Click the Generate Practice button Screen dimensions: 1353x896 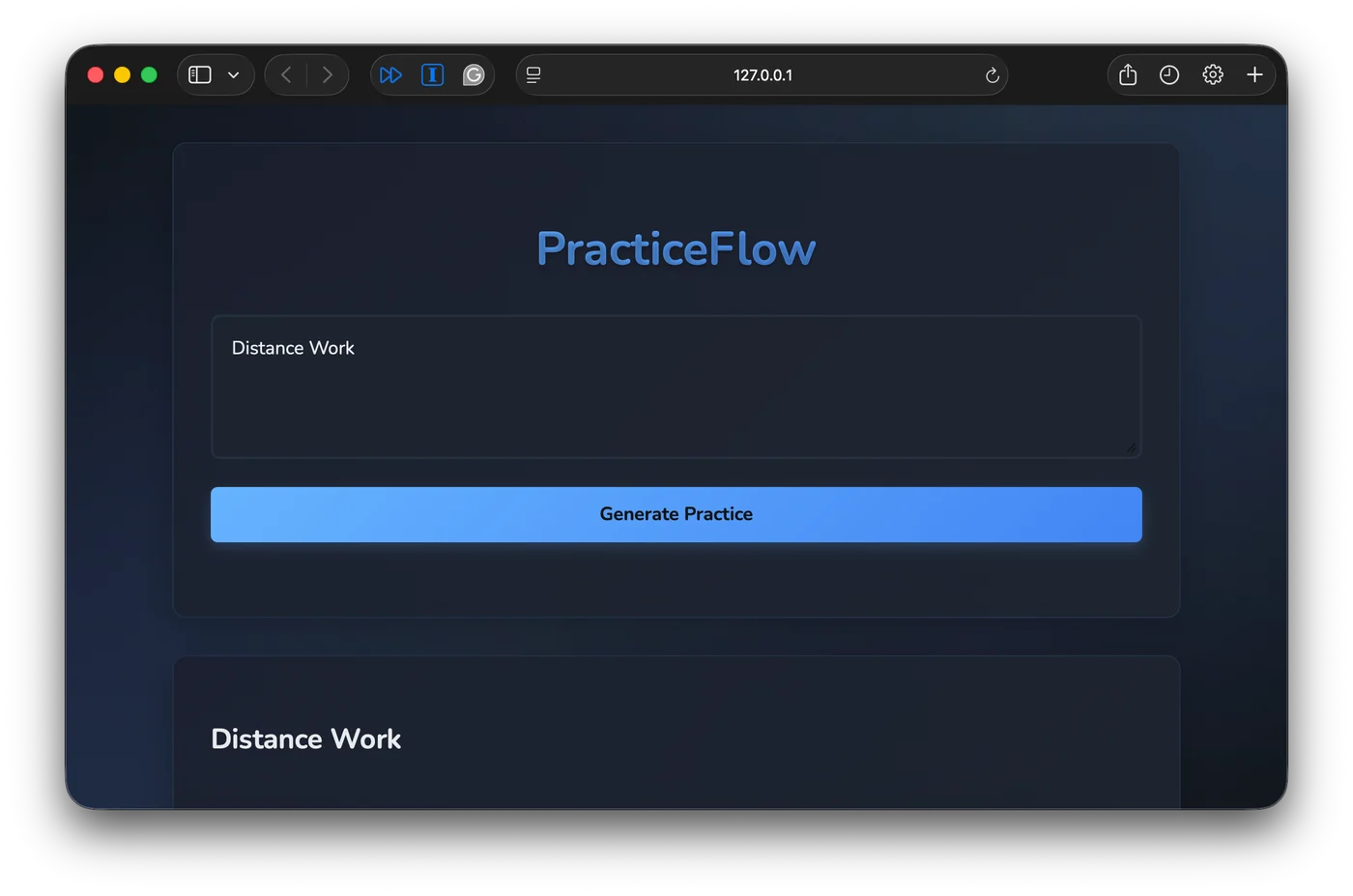tap(676, 514)
